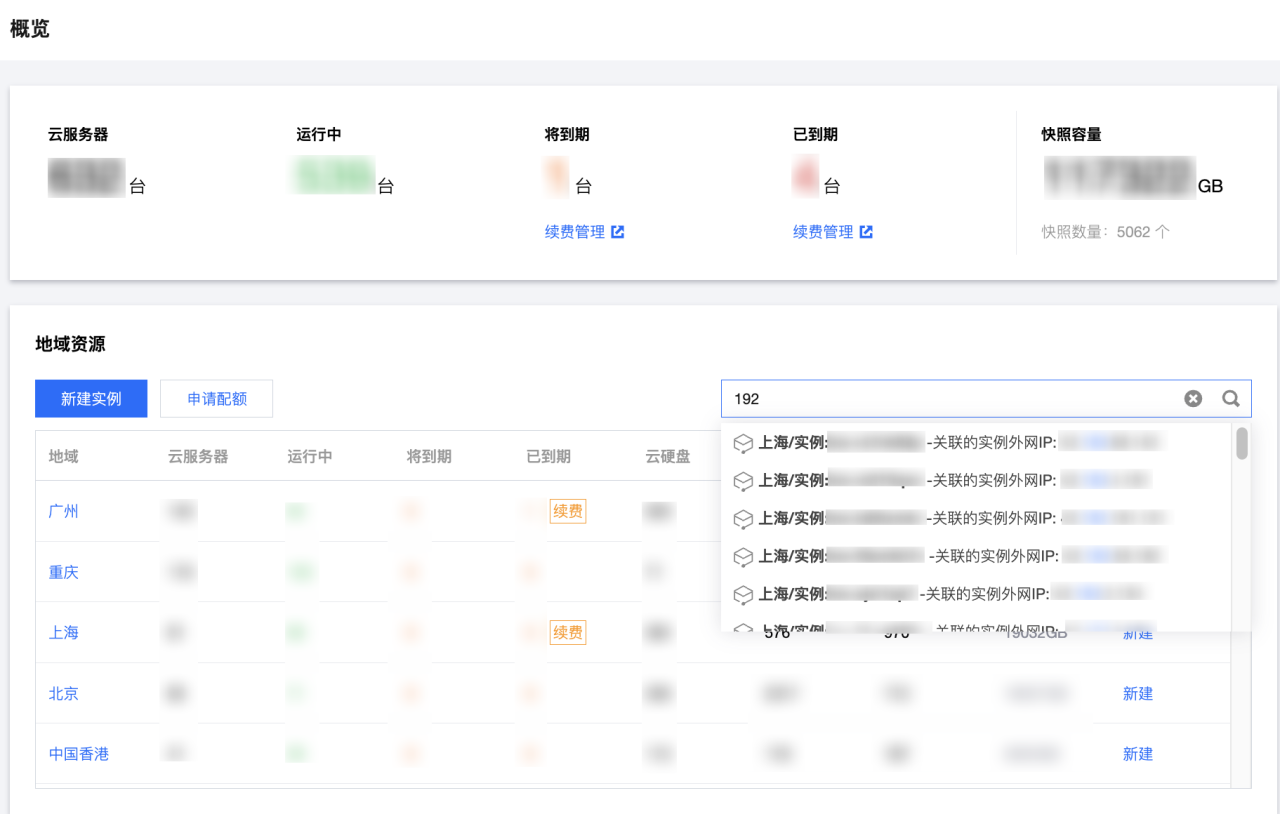
Task: Open 新建 link in the 北京 row
Action: (x=1138, y=693)
